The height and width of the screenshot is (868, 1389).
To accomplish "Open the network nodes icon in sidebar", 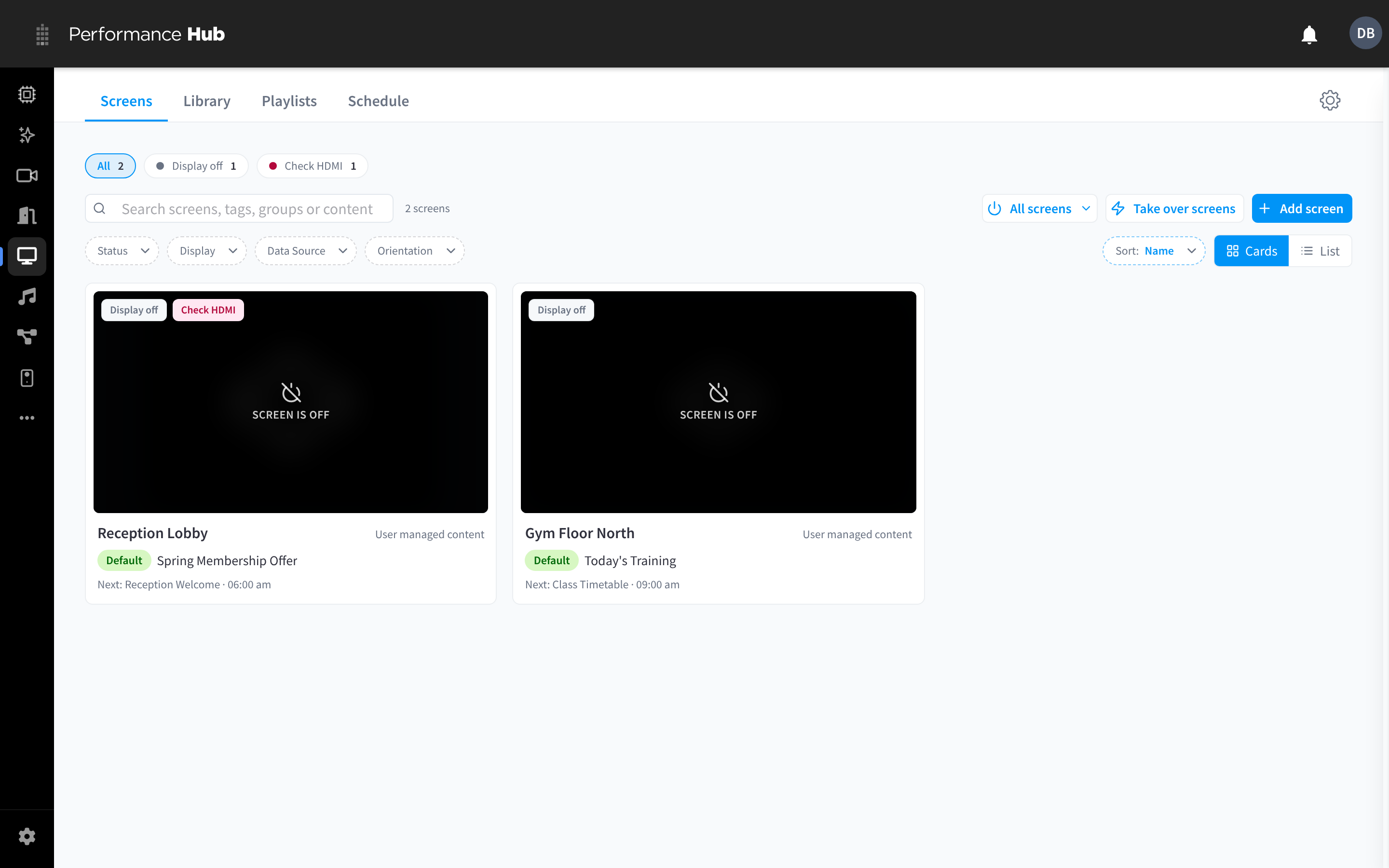I will point(27,337).
